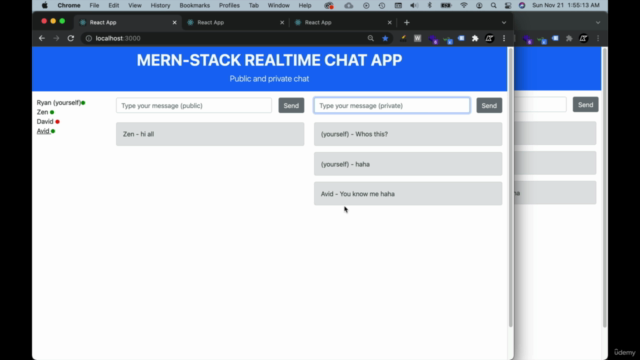Screen dimensions: 640x360
Task: Close the third React App tab
Action: pos(389,22)
